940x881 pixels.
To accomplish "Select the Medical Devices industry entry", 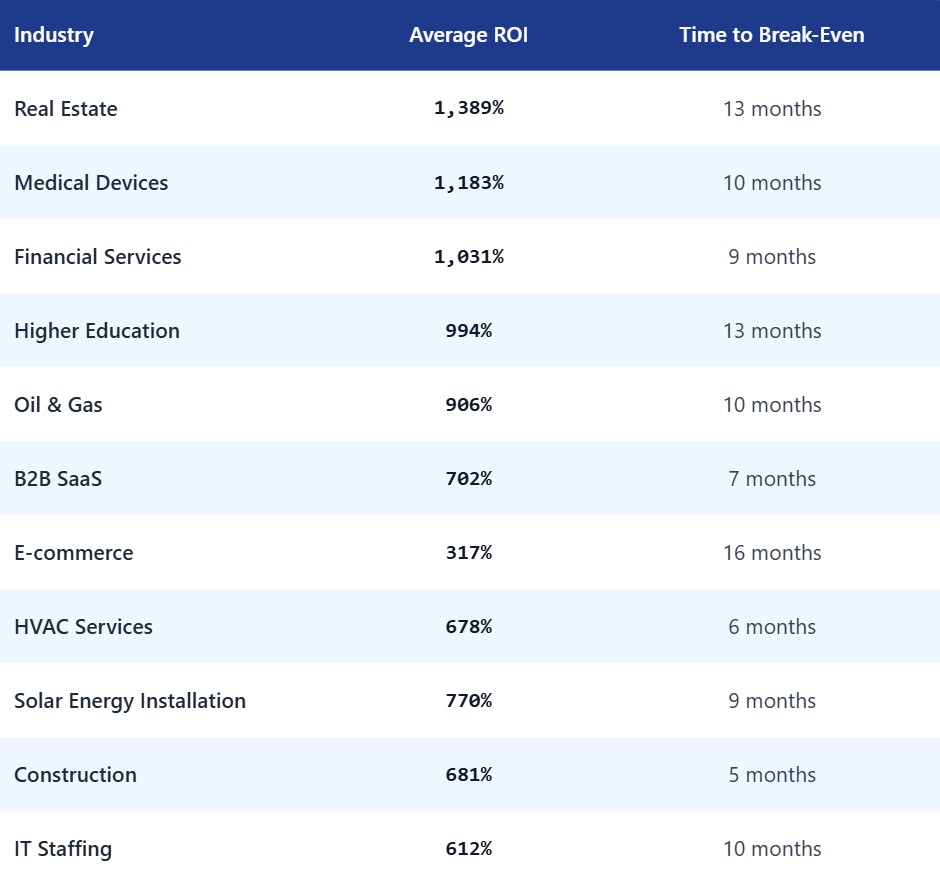I will [x=91, y=183].
